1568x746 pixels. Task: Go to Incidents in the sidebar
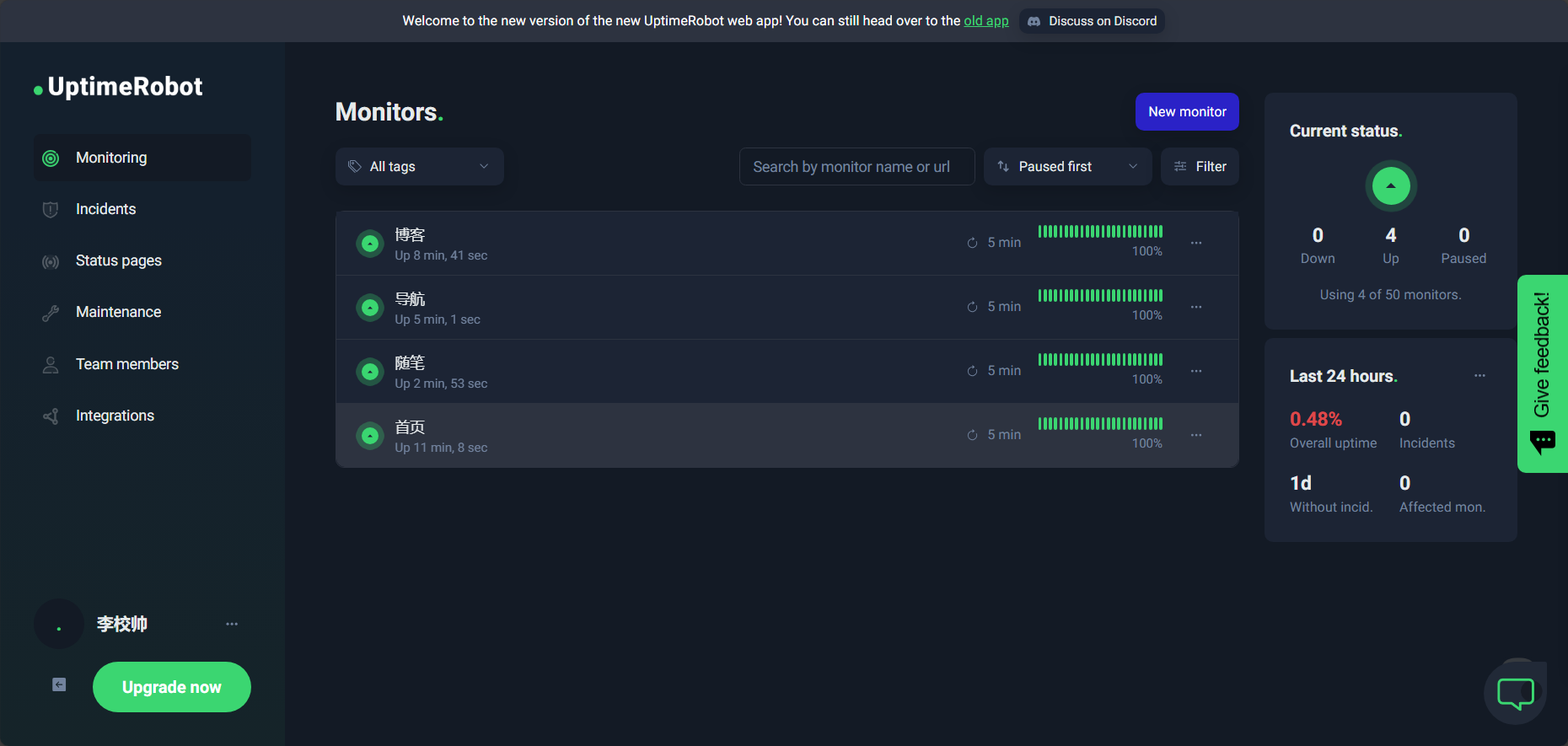click(x=105, y=209)
